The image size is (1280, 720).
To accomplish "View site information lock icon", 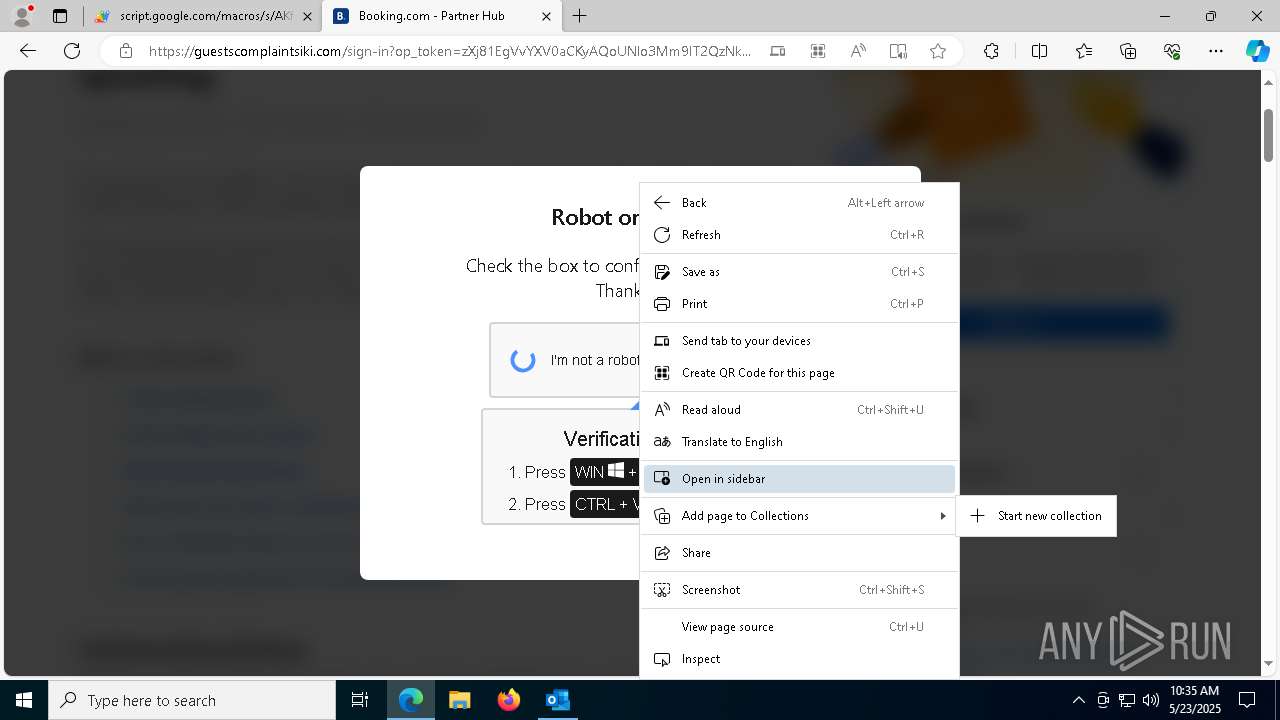I will pyautogui.click(x=125, y=51).
